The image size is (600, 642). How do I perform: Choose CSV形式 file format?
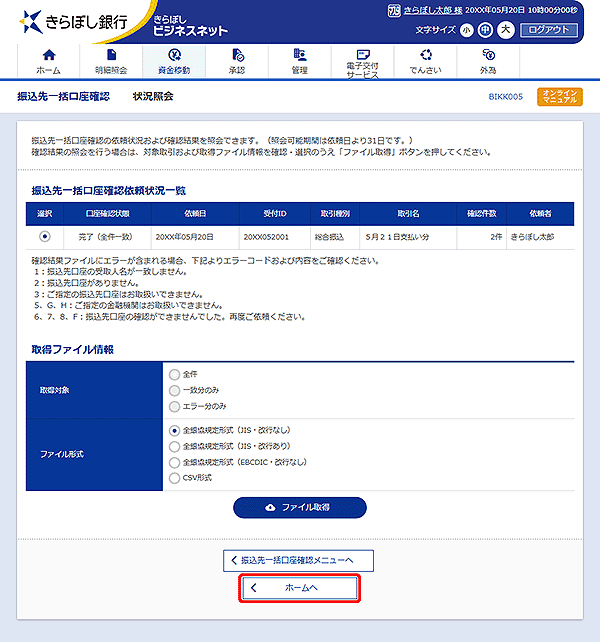174,478
